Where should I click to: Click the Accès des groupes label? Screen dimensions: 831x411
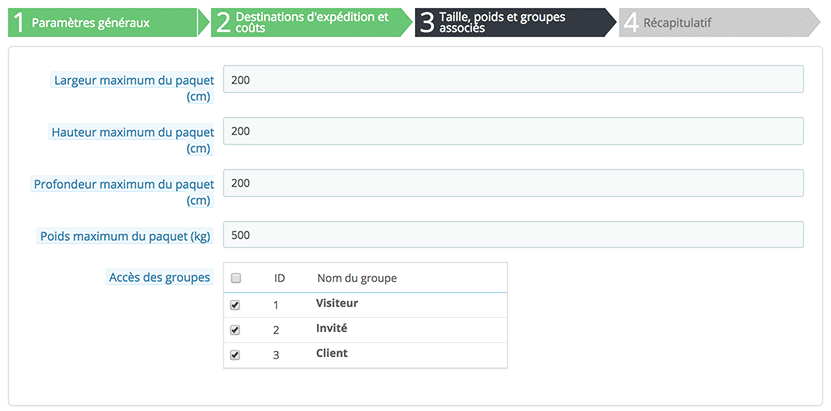click(x=159, y=277)
